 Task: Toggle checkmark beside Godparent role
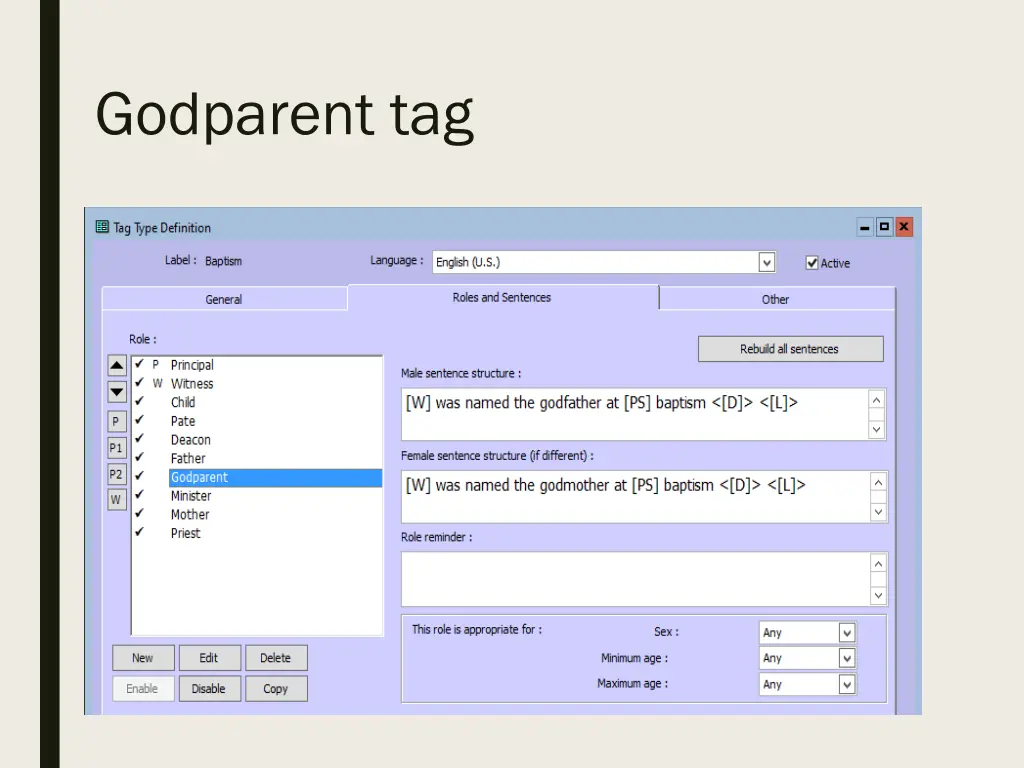pyautogui.click(x=139, y=476)
